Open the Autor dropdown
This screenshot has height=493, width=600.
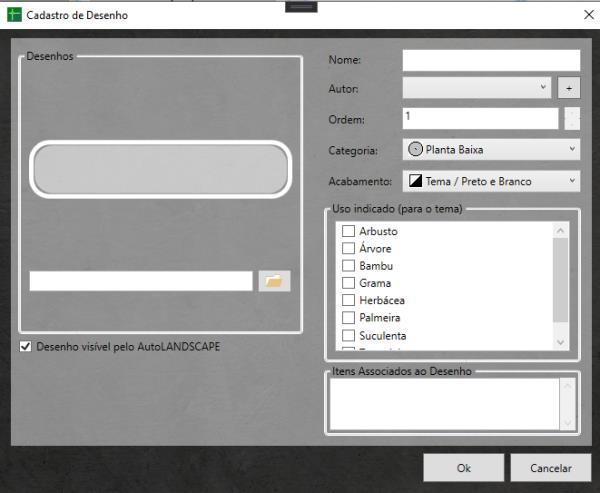coord(477,88)
